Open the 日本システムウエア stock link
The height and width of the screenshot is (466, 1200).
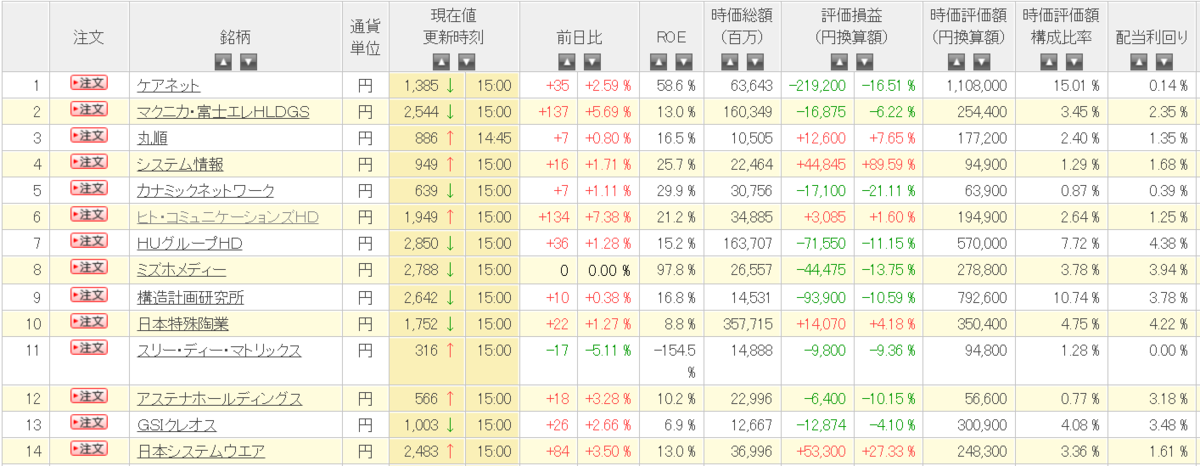(x=201, y=451)
